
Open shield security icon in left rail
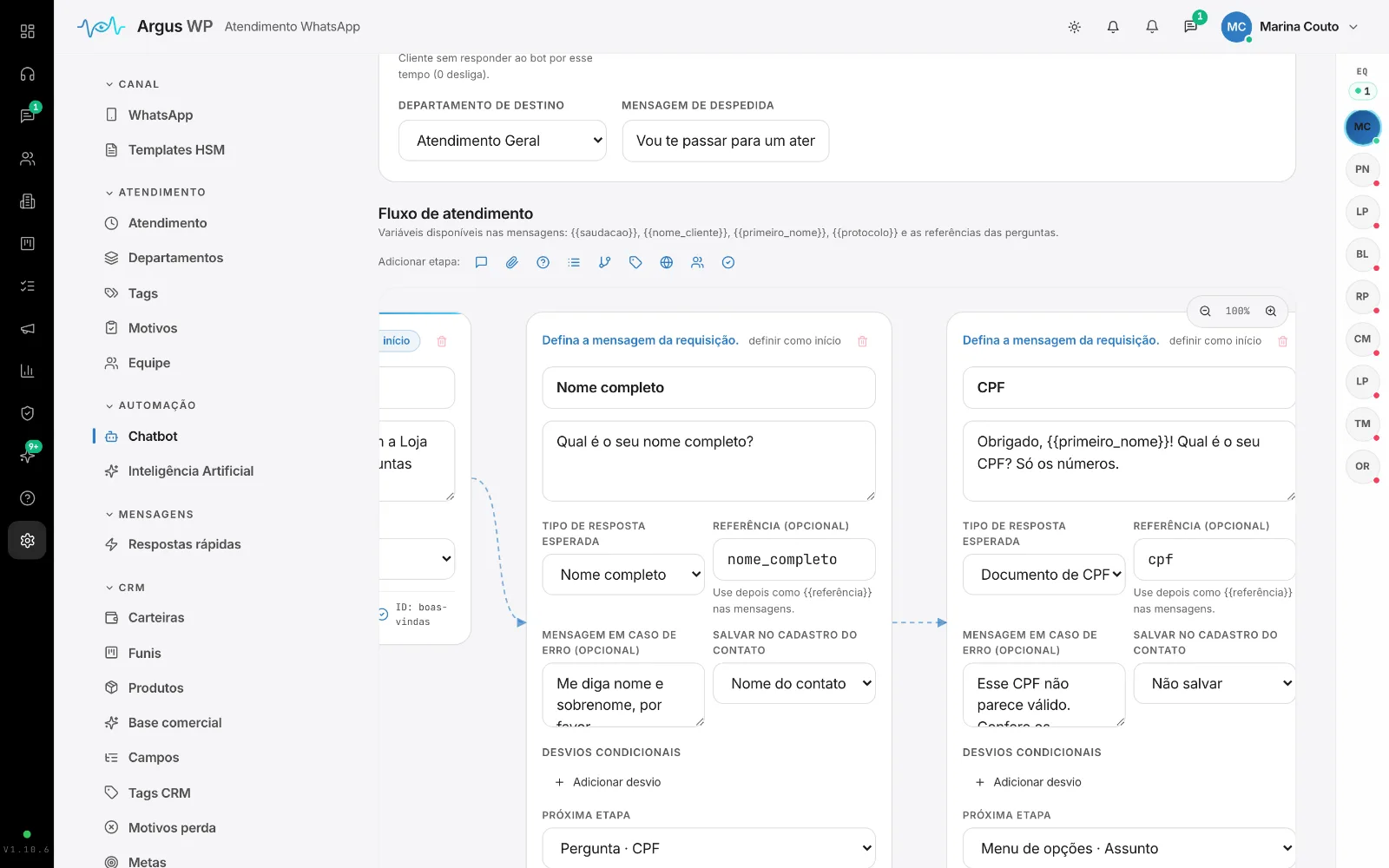coord(28,413)
